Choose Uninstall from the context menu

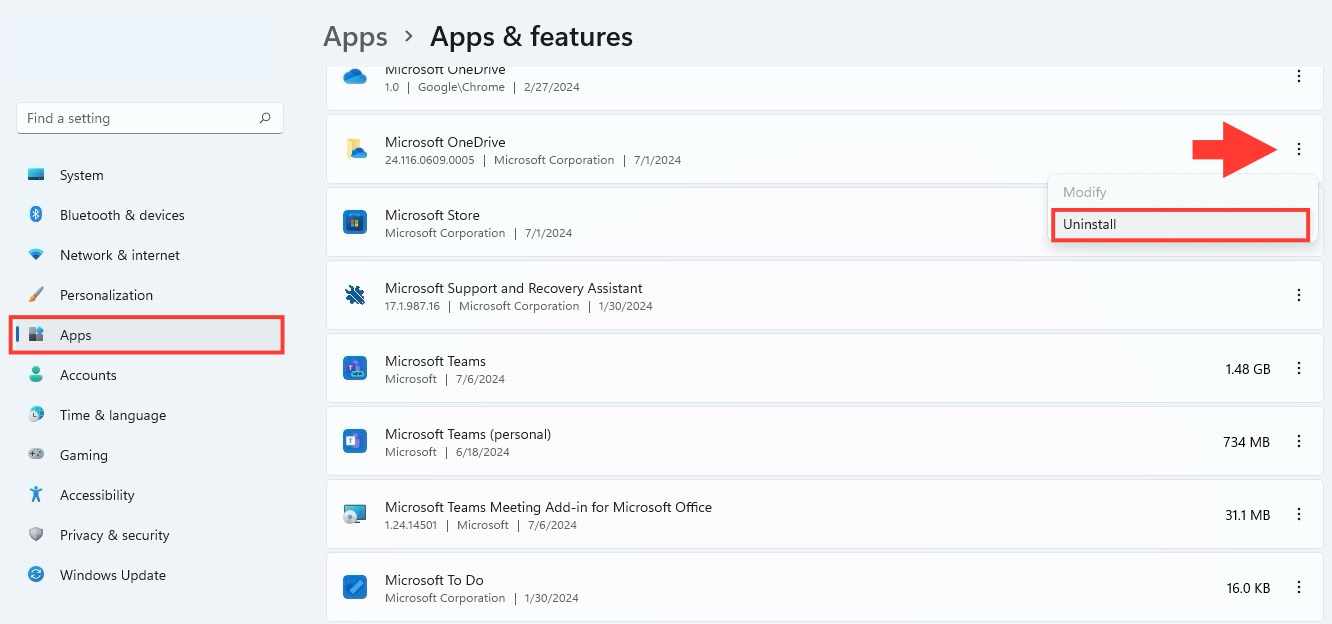[1180, 224]
